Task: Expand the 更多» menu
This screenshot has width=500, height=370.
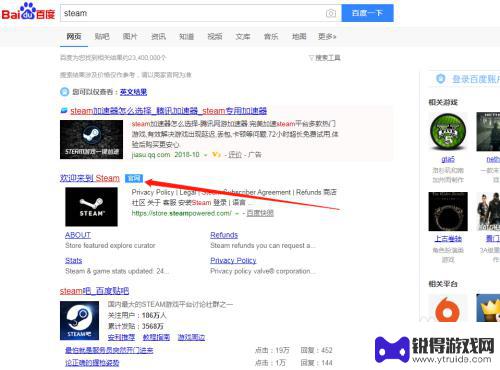Action: click(327, 36)
